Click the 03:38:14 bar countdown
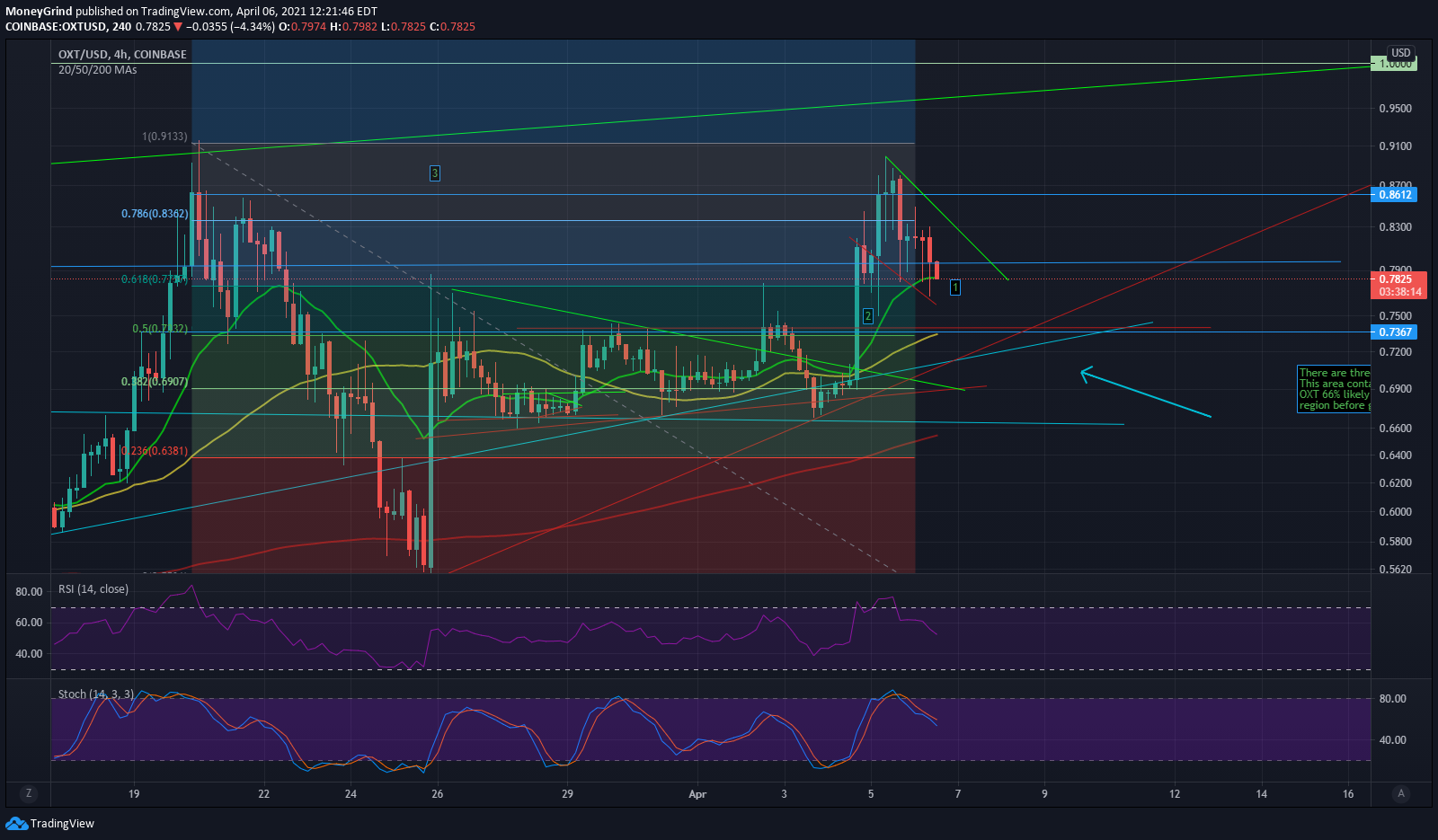This screenshot has height=840, width=1438. pos(1398,292)
